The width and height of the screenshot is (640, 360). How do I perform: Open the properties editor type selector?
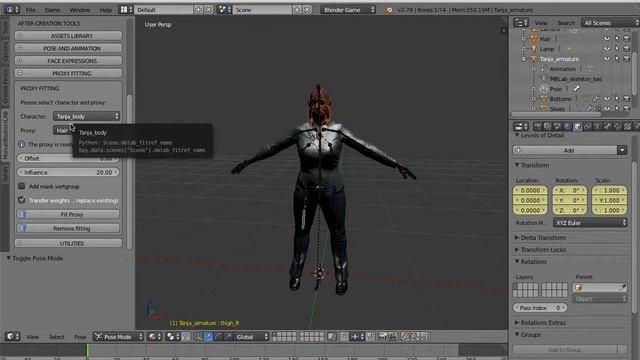click(521, 126)
